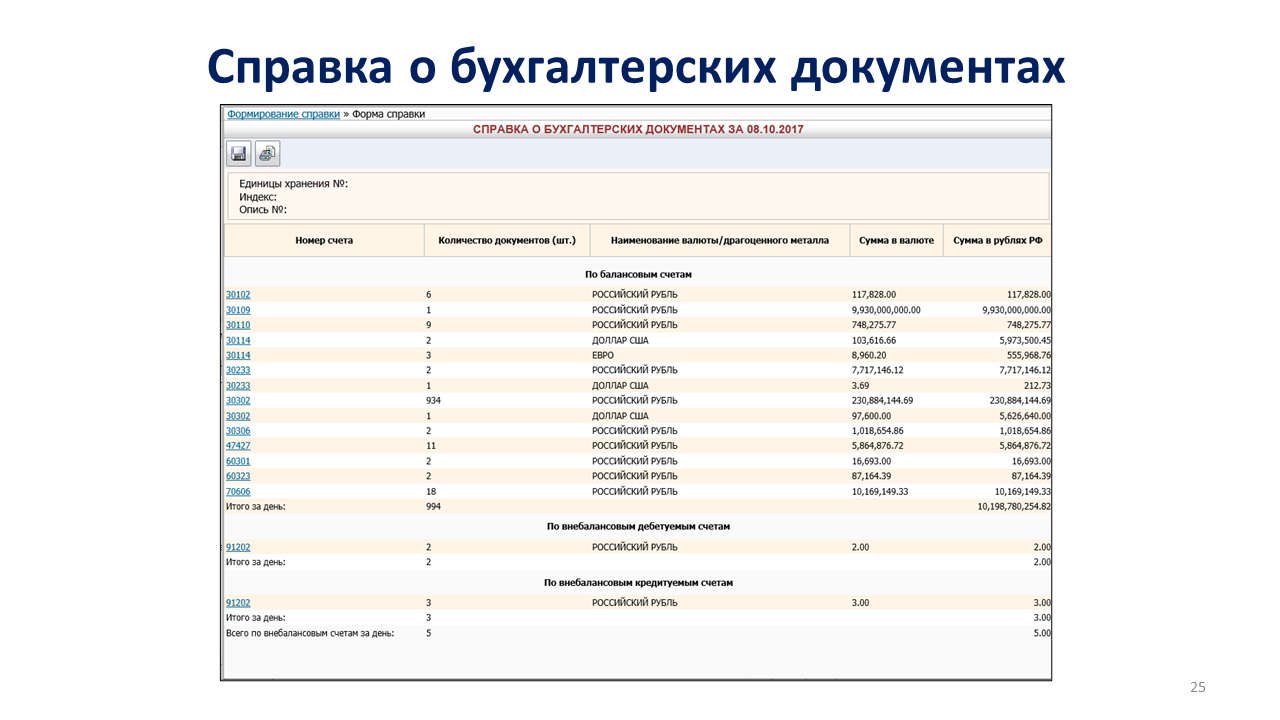Select account 70606 link
Screen dimensions: 1280x720
coord(238,491)
